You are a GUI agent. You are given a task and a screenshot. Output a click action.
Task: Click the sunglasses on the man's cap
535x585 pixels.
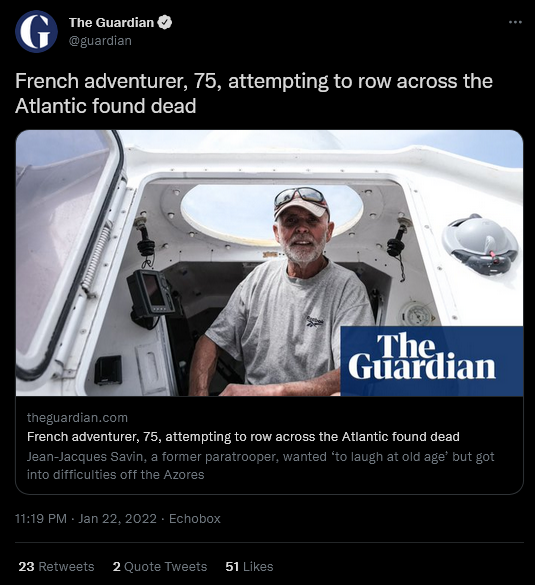pos(300,198)
